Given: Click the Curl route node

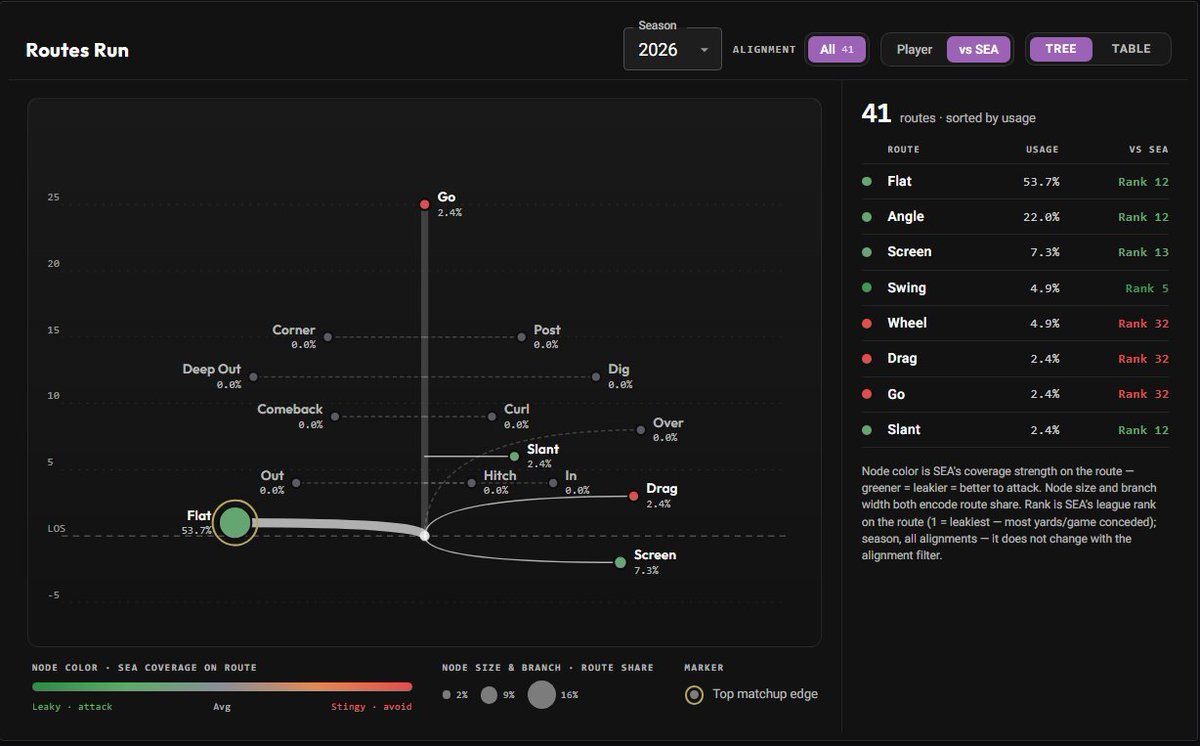Looking at the screenshot, I should point(492,416).
